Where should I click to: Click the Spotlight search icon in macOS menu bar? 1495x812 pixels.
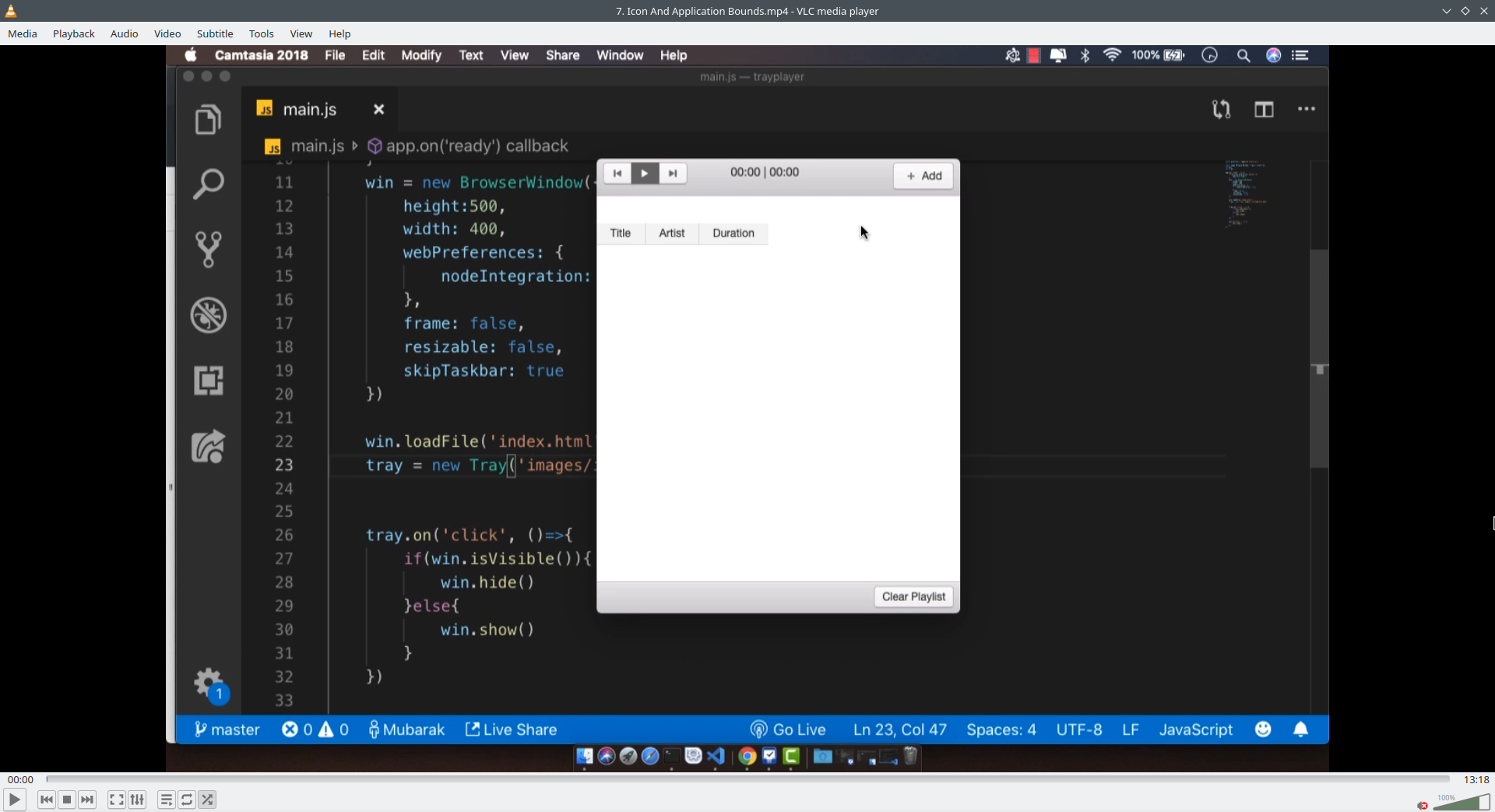pos(1243,55)
